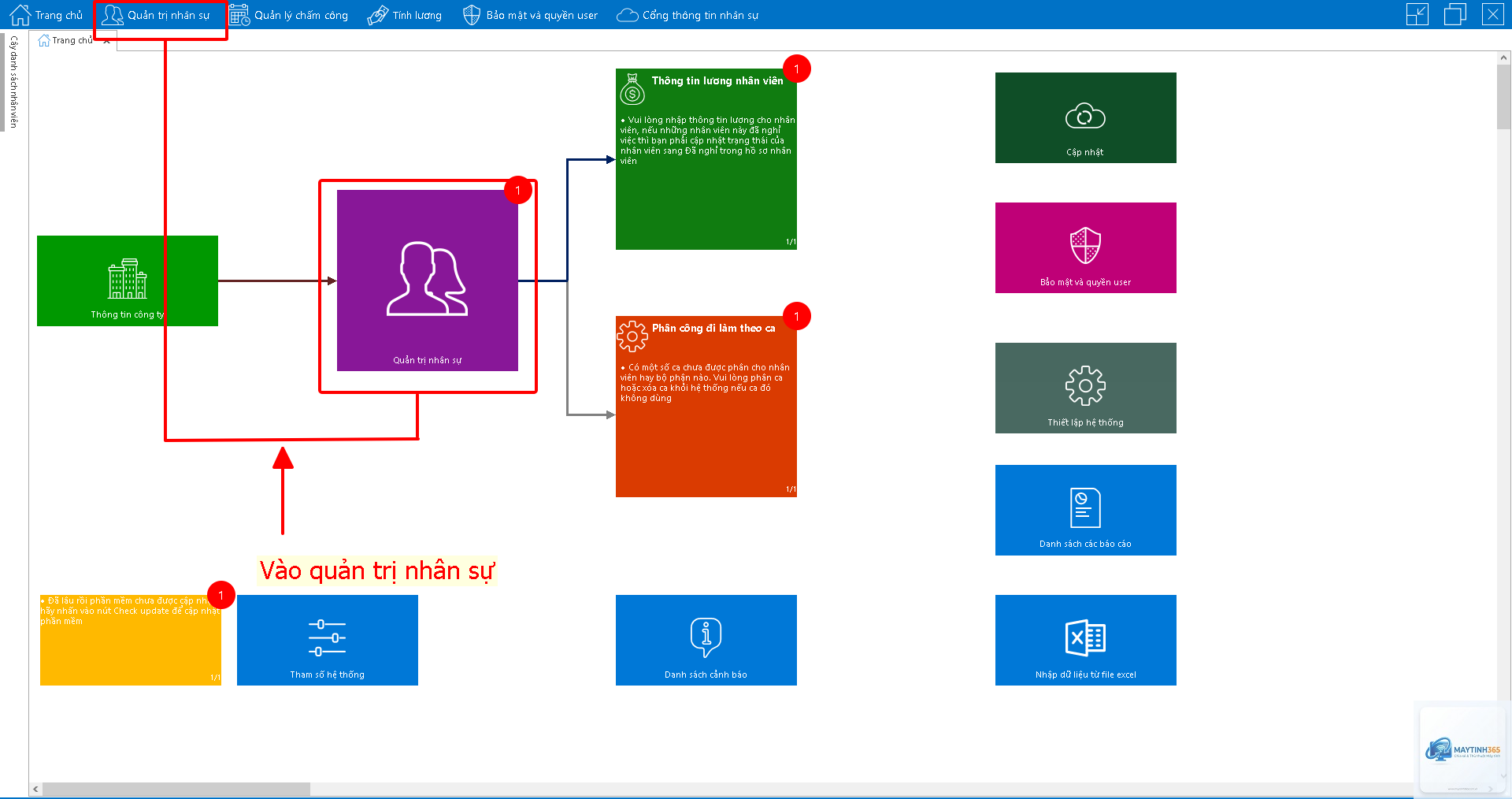Open Danh sách các báo cáo label
The height and width of the screenshot is (799, 1512).
point(1085,544)
